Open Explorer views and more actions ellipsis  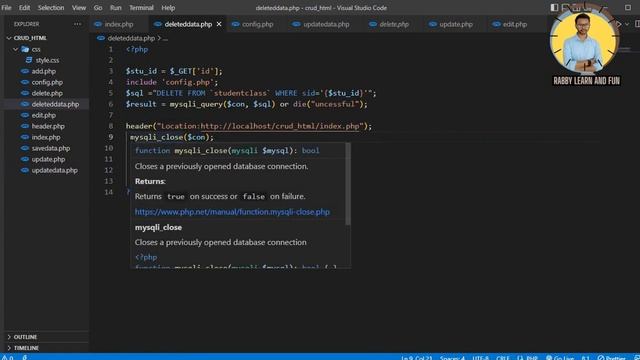coord(77,24)
